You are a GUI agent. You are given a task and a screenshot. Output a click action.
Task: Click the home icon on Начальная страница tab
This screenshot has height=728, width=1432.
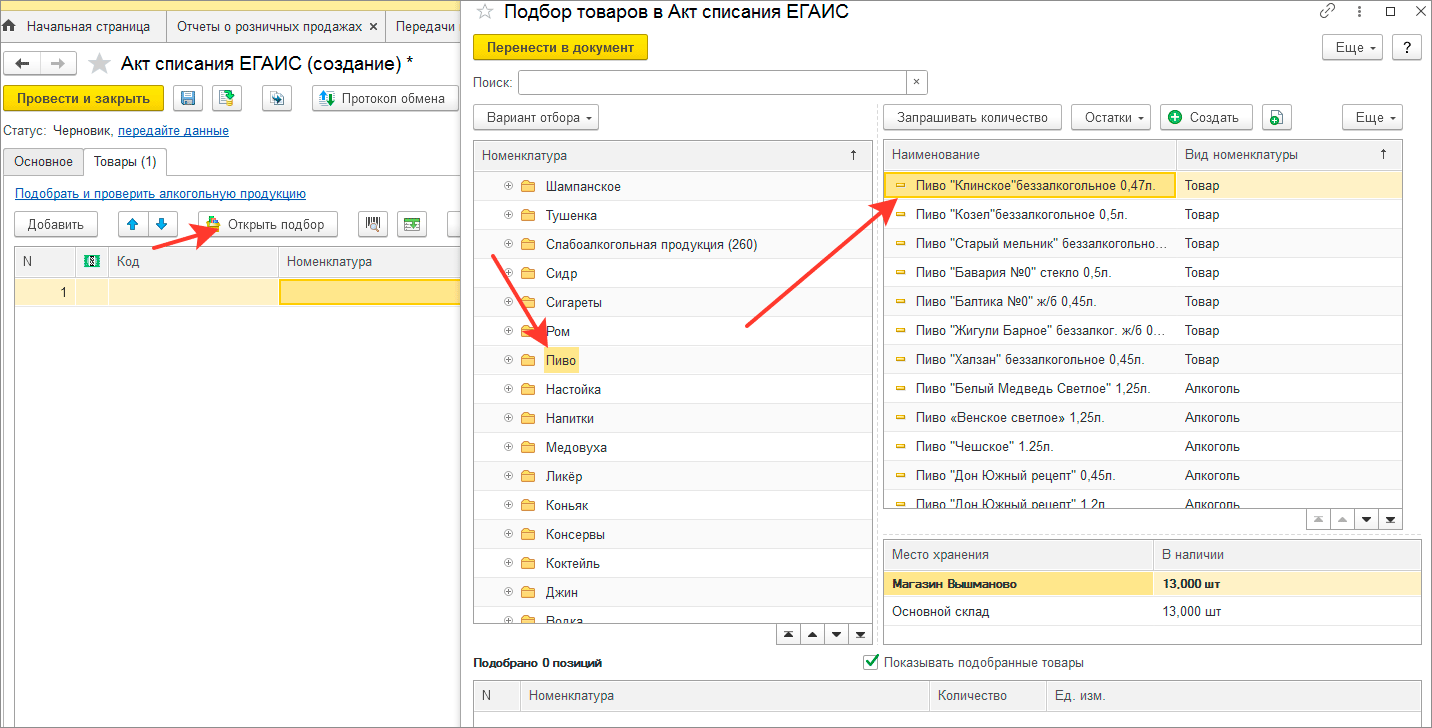[x=10, y=26]
